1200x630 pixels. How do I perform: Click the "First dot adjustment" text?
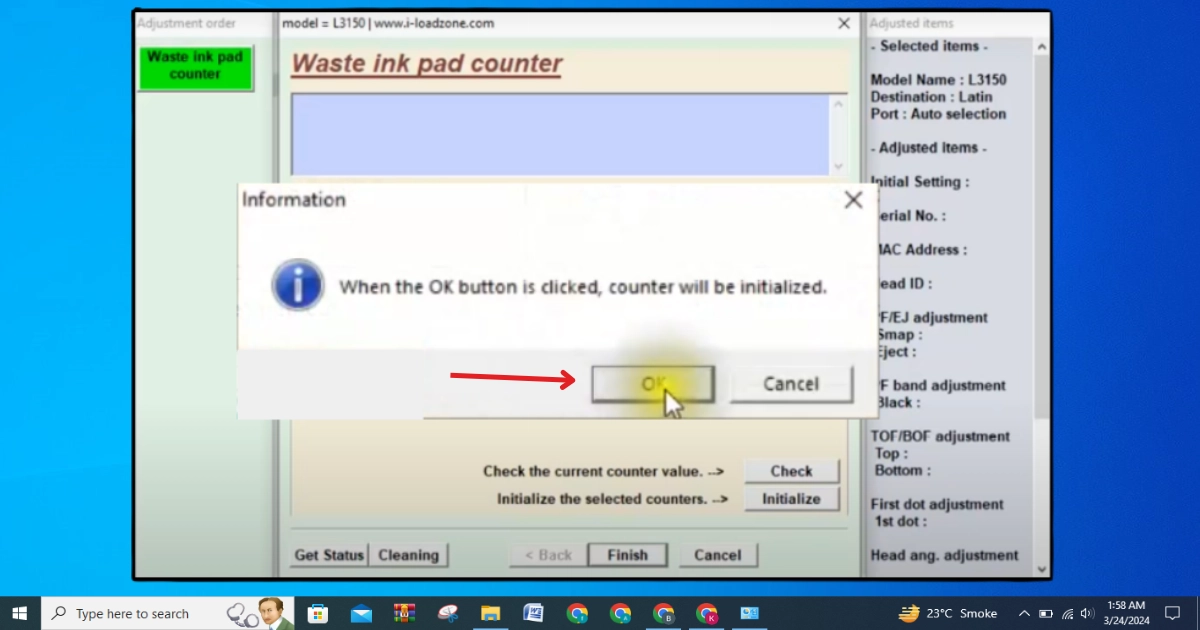pyautogui.click(x=937, y=504)
